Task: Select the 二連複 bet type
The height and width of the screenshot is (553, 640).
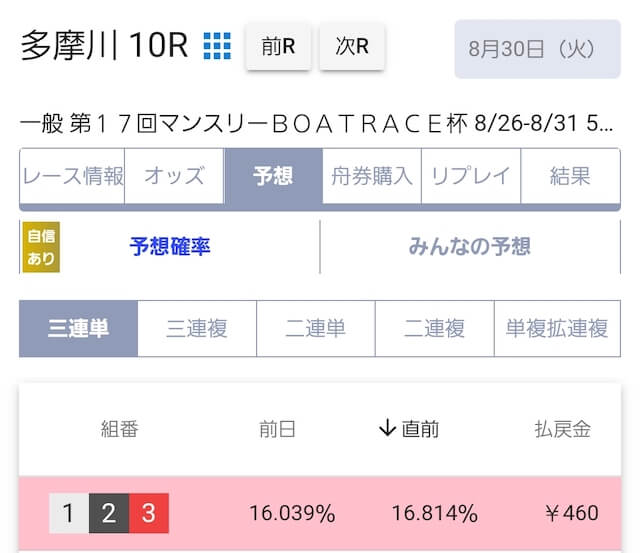Action: point(435,329)
